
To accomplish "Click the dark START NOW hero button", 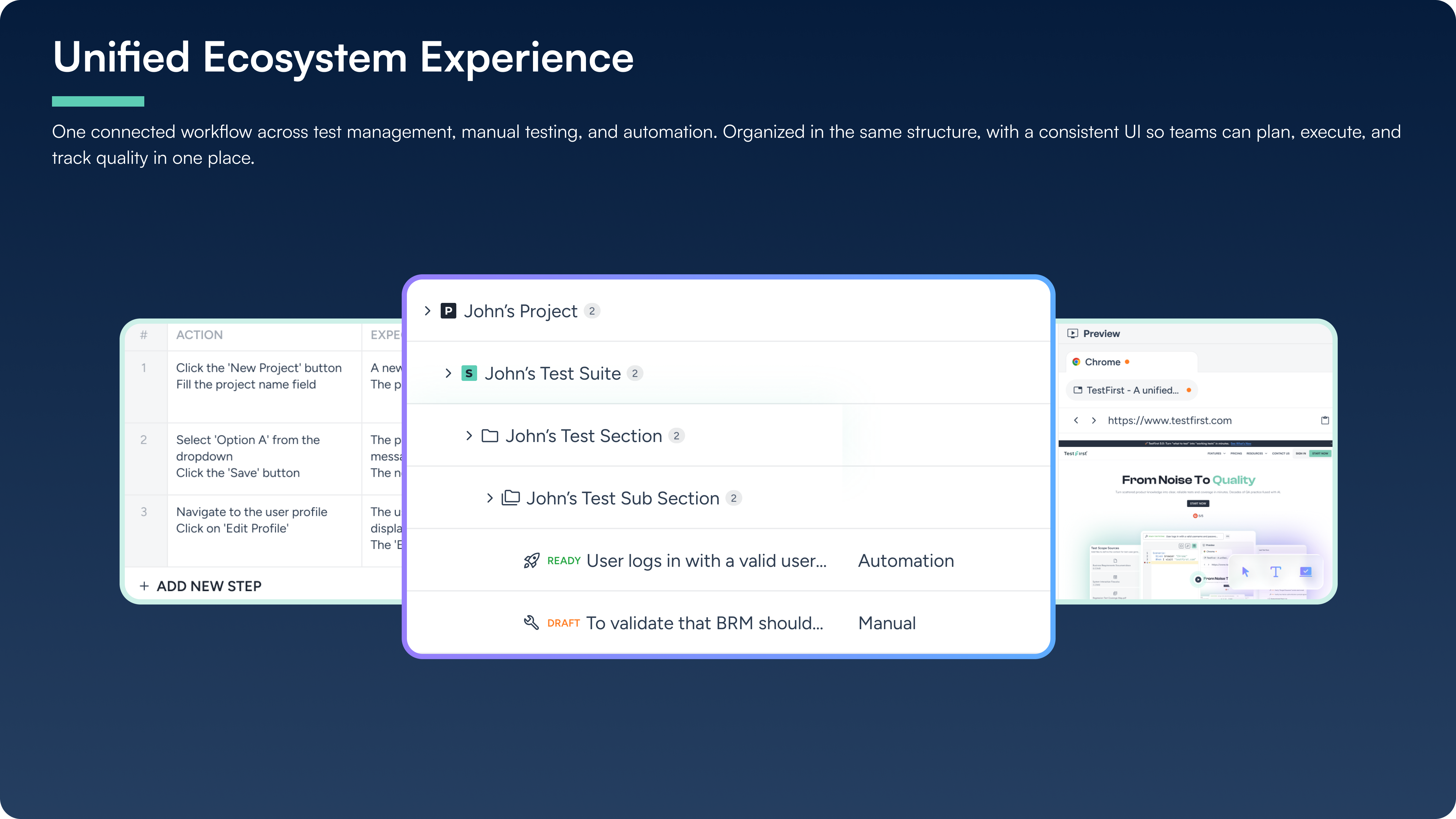I will 1198,503.
